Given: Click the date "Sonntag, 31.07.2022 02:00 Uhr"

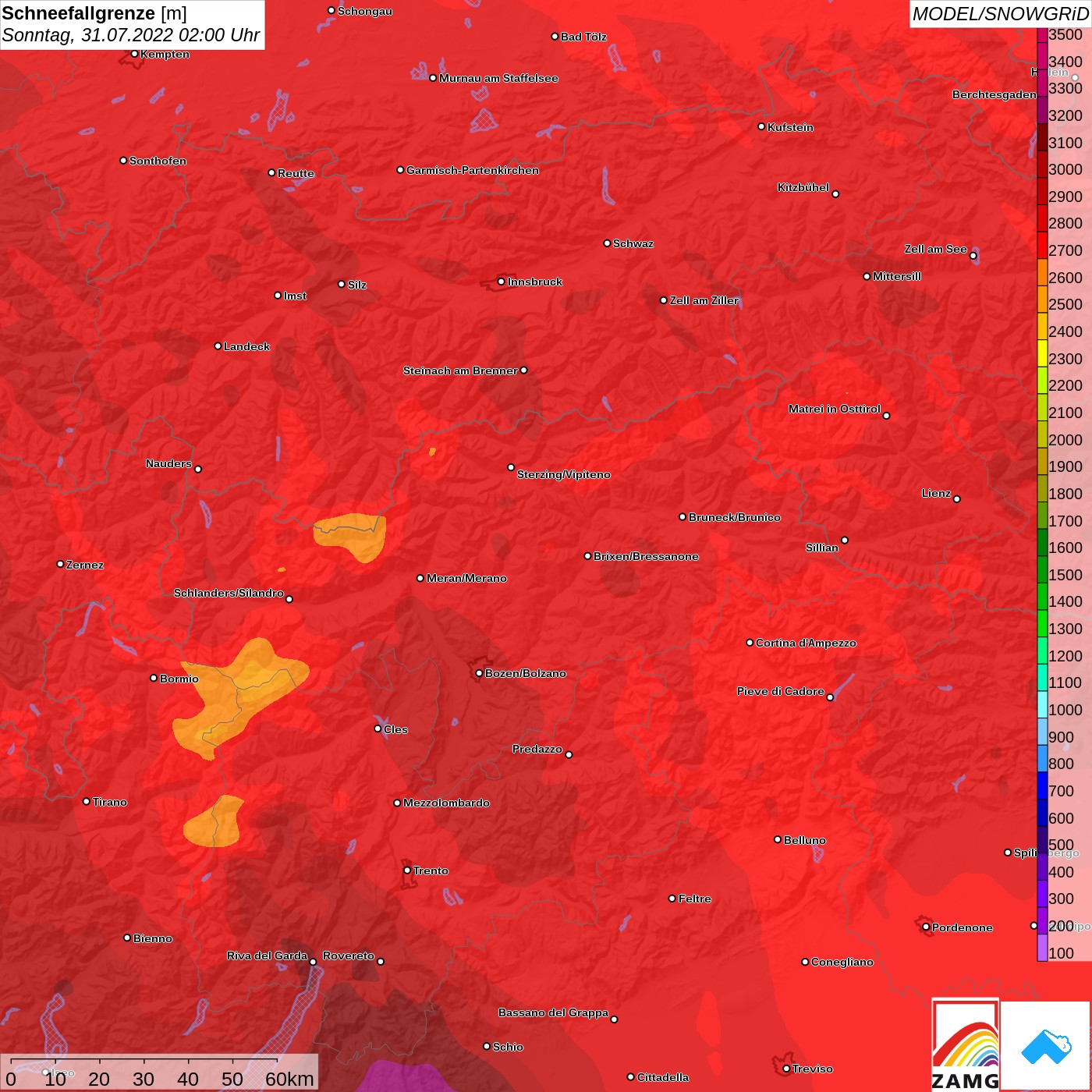Looking at the screenshot, I should tap(131, 35).
